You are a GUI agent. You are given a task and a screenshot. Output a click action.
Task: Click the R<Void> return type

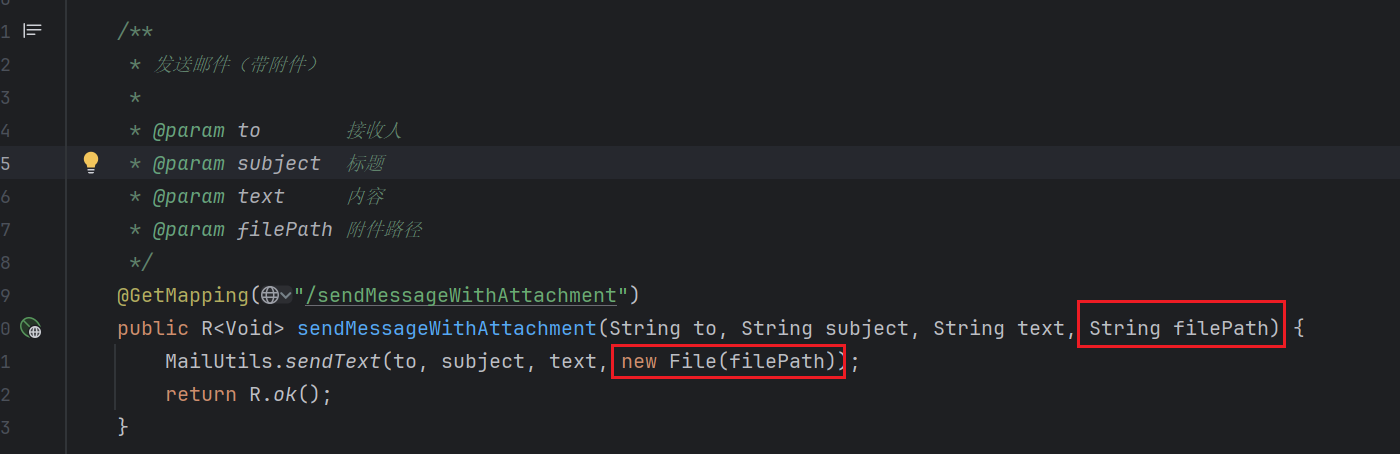click(x=243, y=328)
